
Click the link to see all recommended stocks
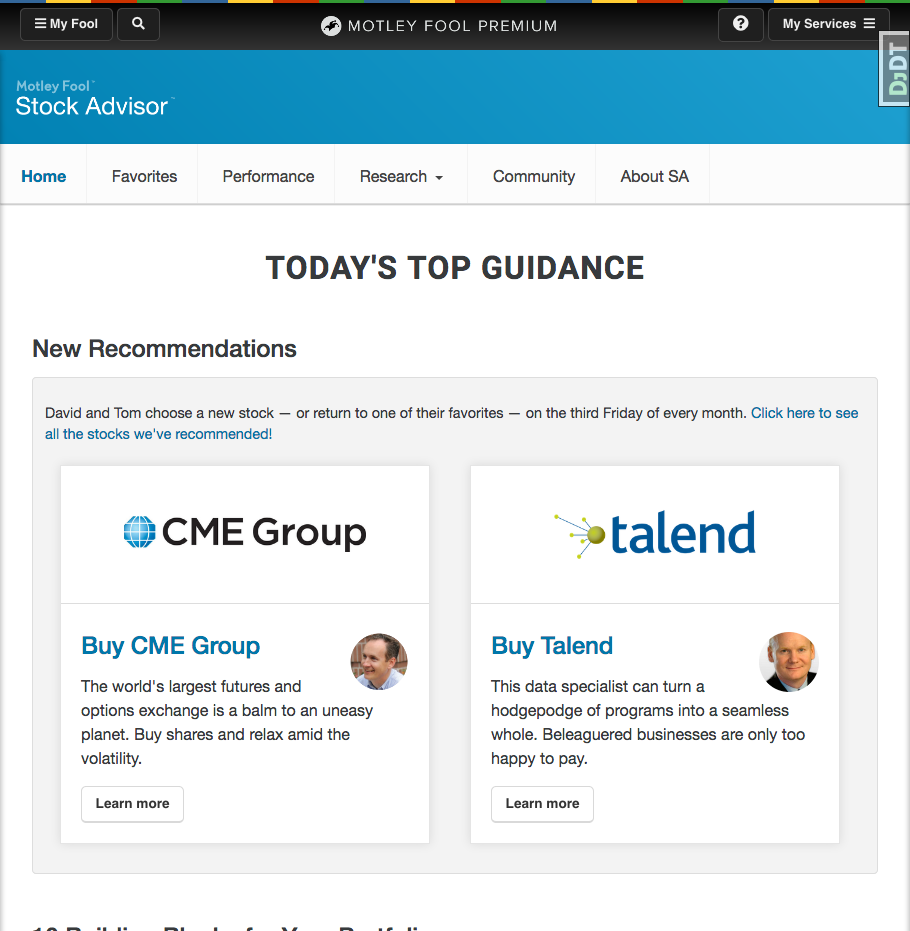tap(451, 423)
